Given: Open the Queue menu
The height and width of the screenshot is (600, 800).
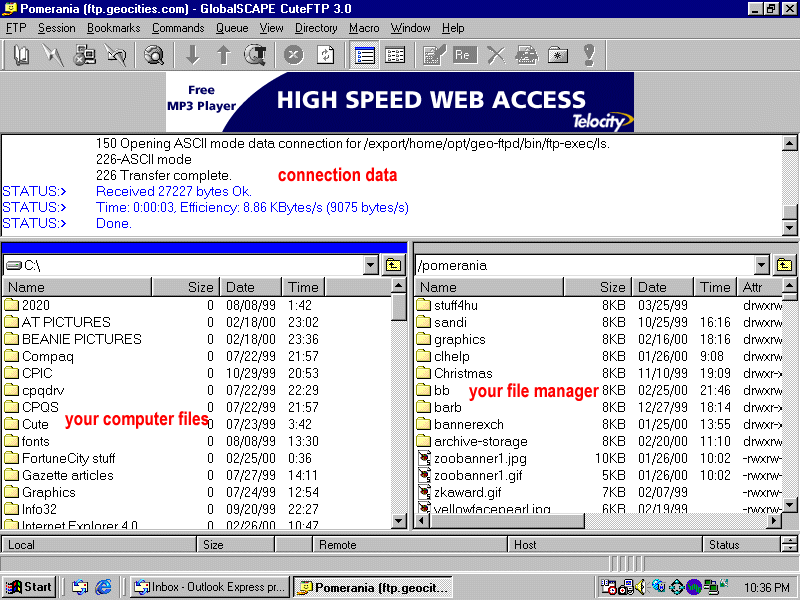Looking at the screenshot, I should tap(232, 28).
